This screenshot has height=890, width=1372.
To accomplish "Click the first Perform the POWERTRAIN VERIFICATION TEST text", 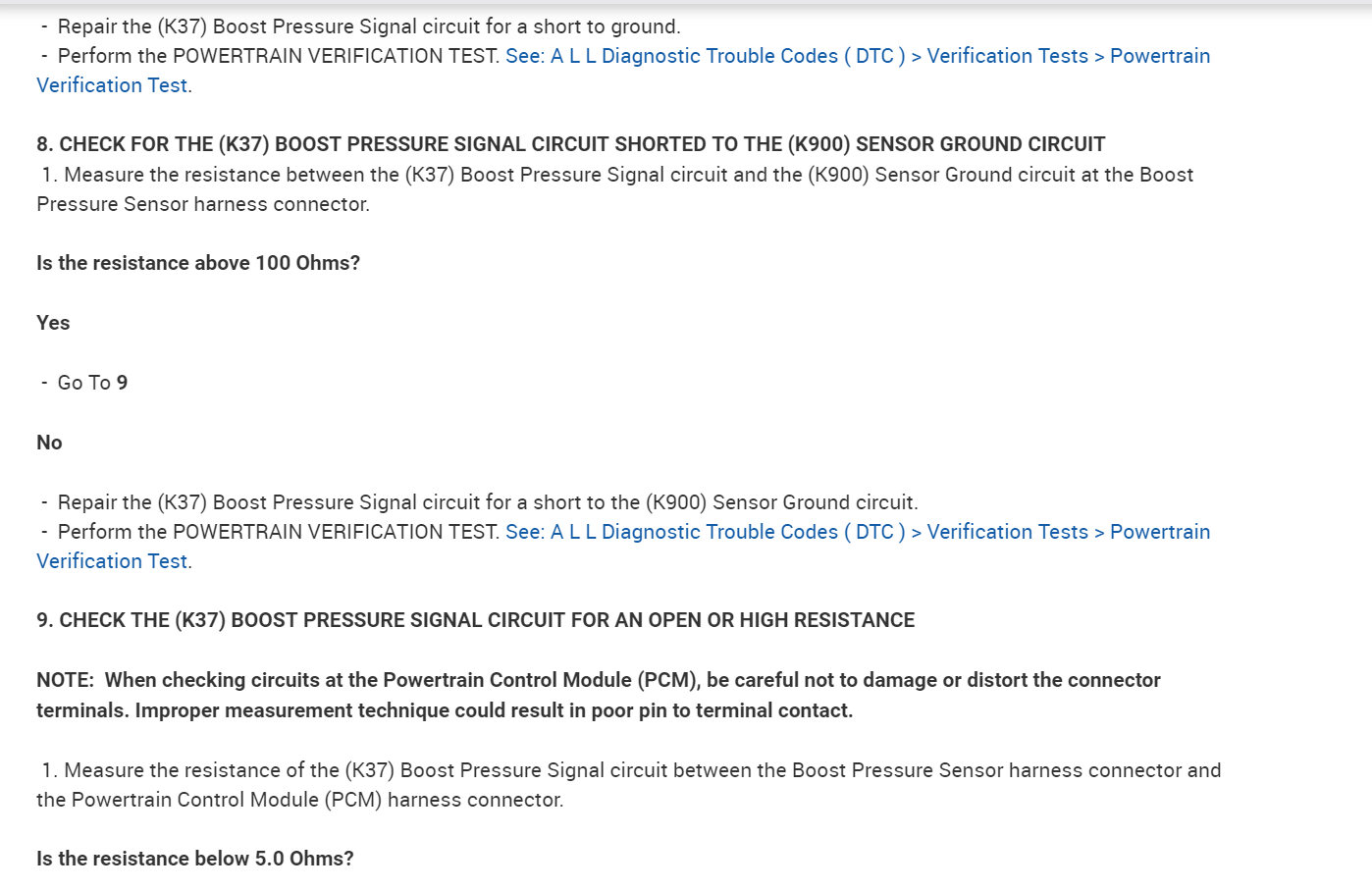I will (x=279, y=56).
